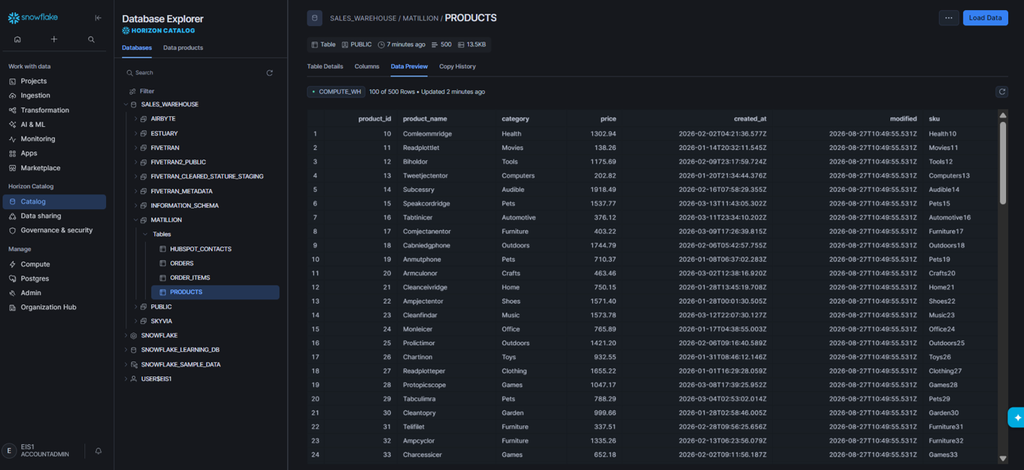Expand the FIVETRAN schema
This screenshot has height=470, width=1024.
pos(136,148)
